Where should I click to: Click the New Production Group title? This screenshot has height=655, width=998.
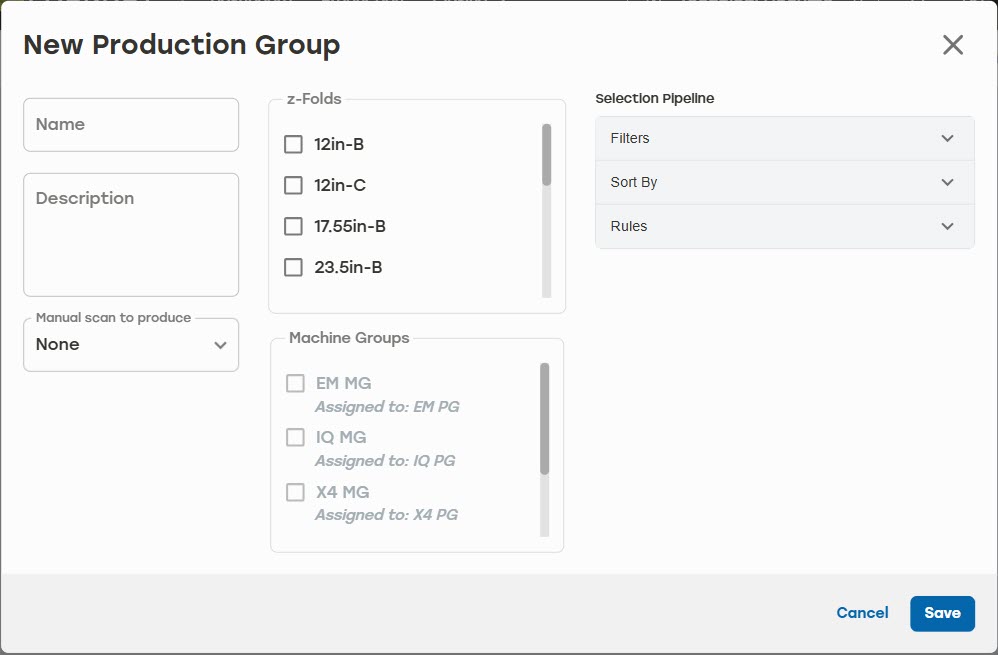tap(181, 45)
